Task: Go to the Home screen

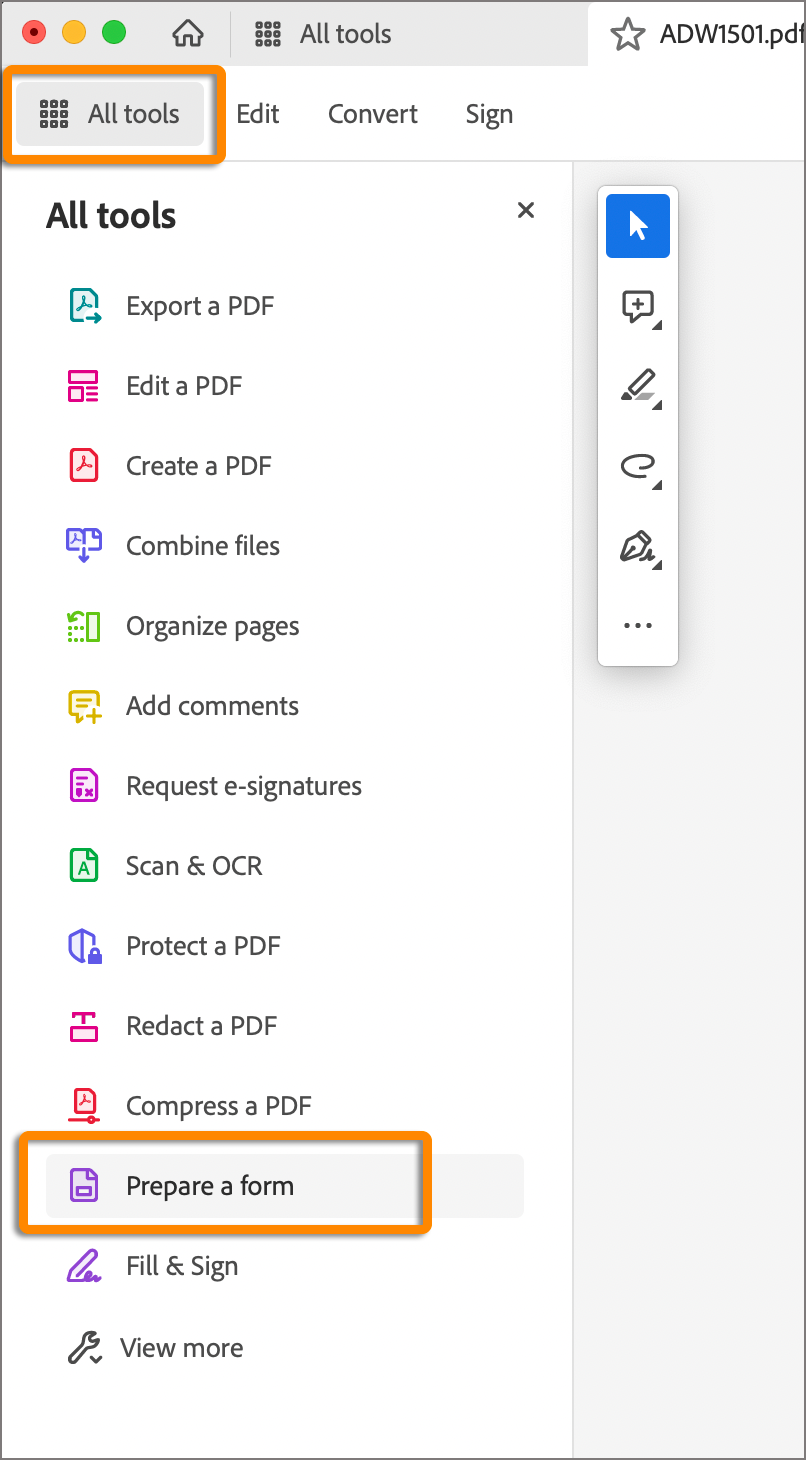Action: 187,33
